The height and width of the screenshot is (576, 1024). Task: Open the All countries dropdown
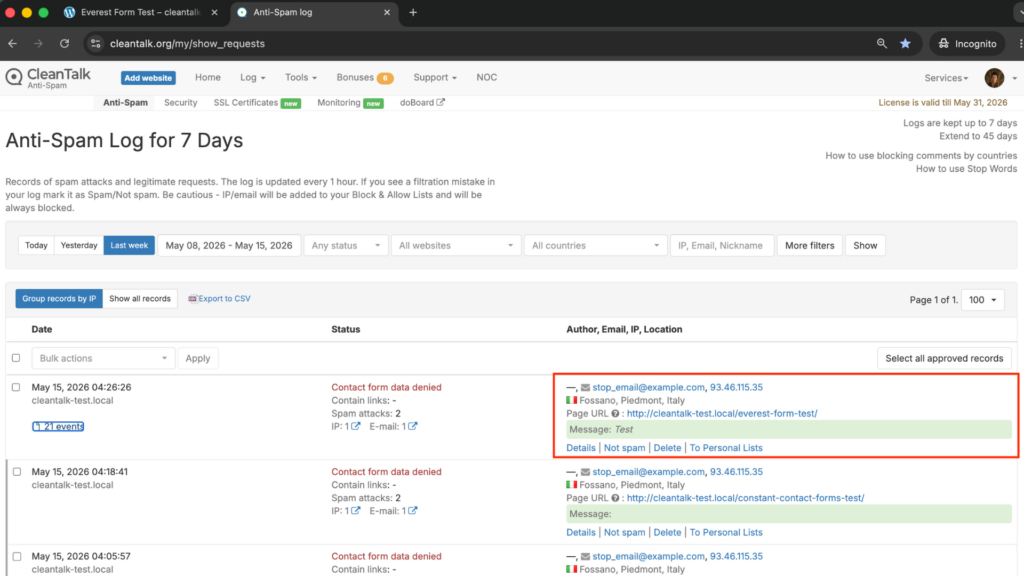point(595,246)
